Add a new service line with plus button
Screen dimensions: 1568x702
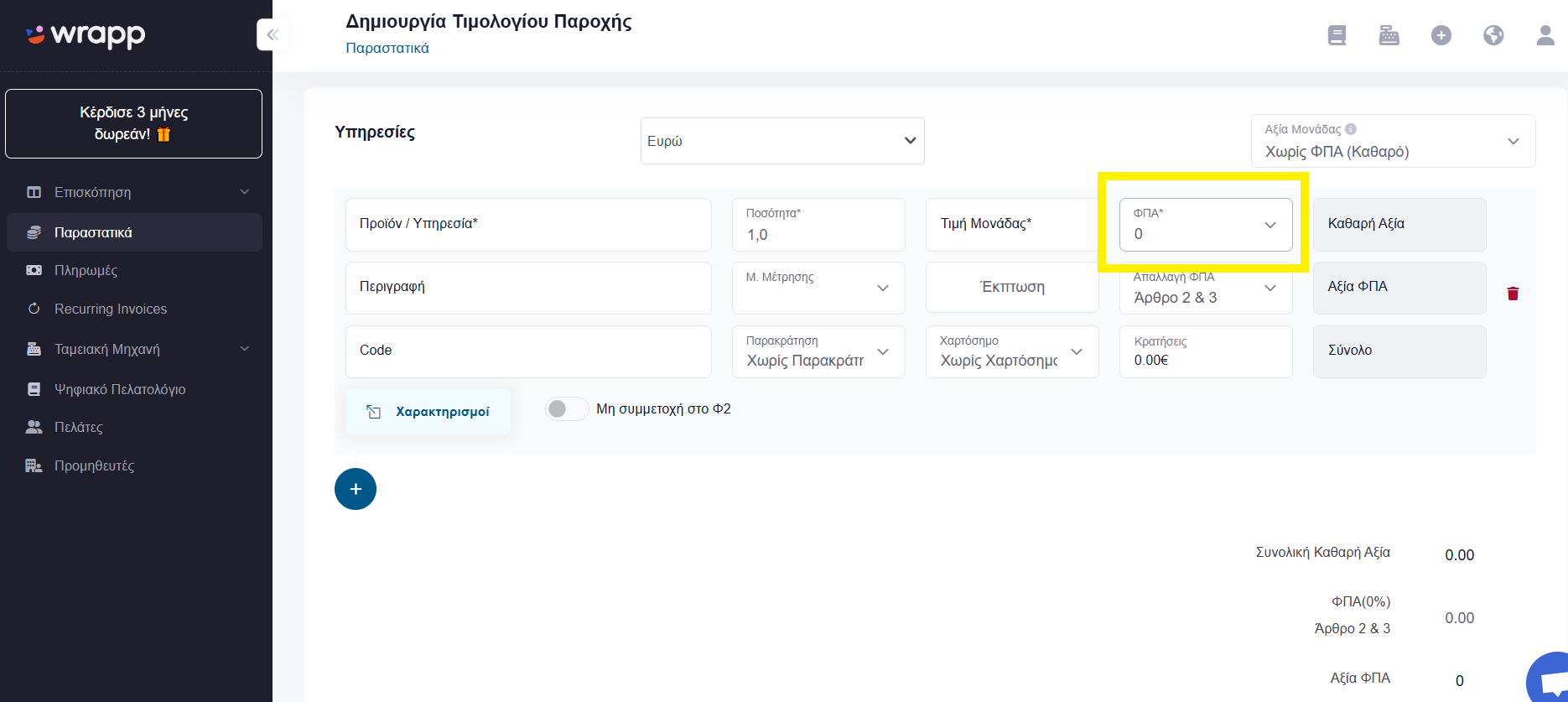pos(356,489)
